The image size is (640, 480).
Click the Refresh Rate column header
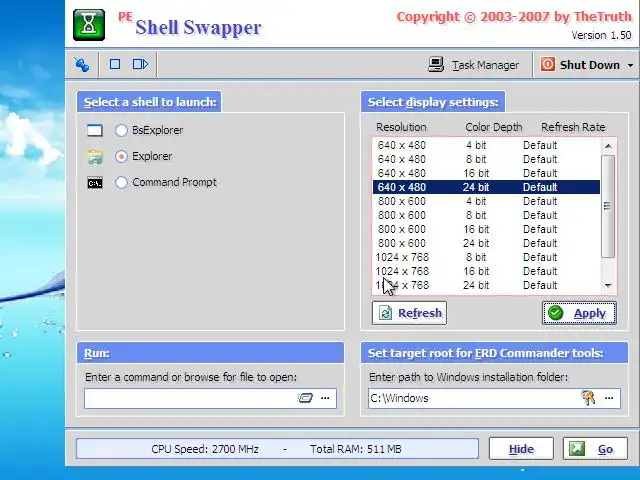573,127
